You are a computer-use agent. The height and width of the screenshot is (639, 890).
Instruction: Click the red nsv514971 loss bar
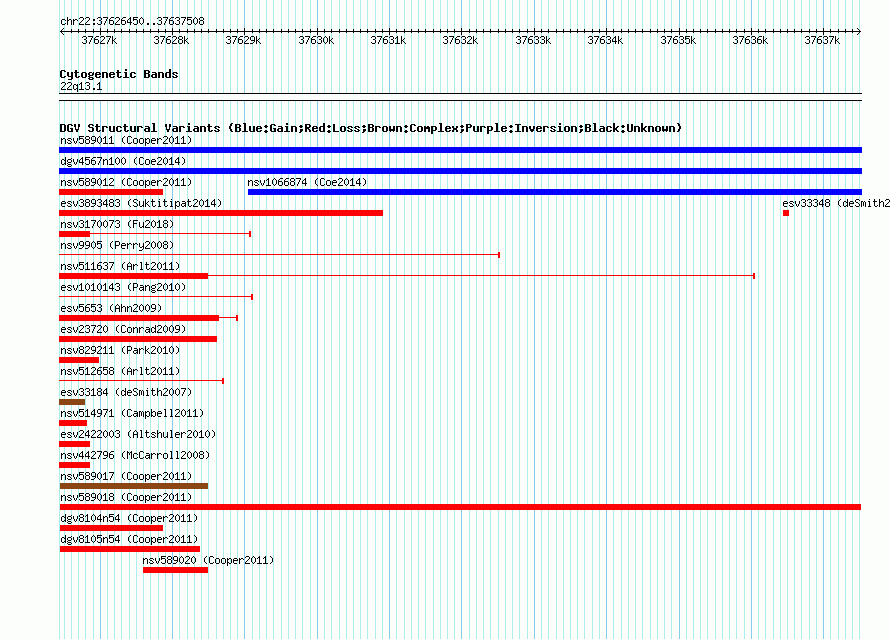73,423
